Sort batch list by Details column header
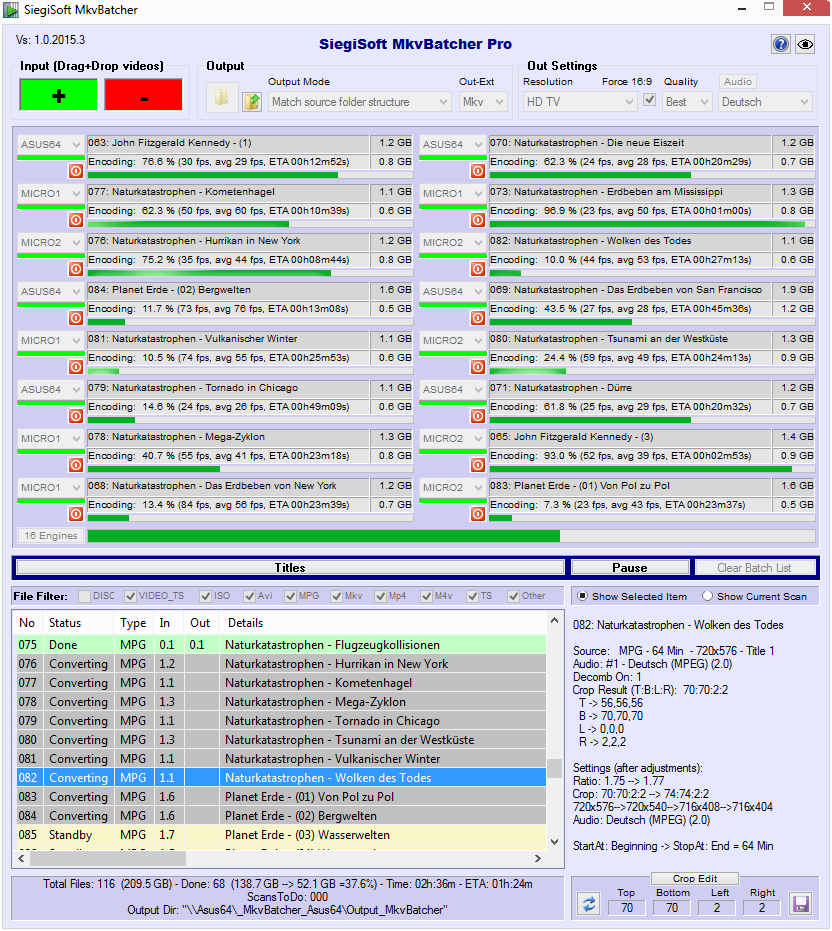This screenshot has height=931, width=832. (383, 623)
